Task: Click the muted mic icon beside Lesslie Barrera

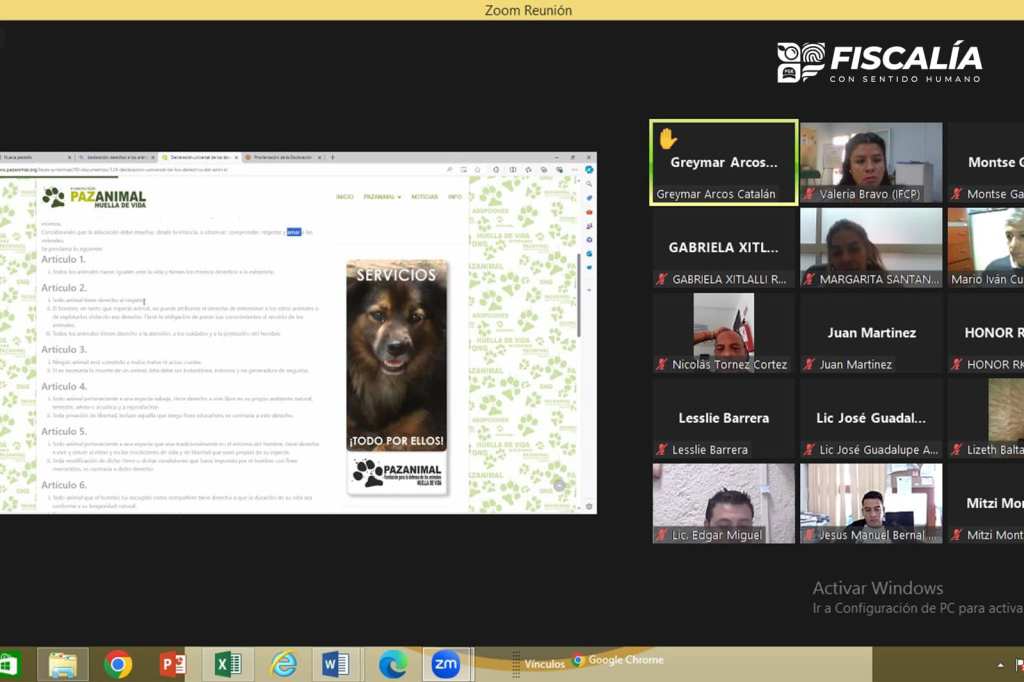Action: pos(661,450)
